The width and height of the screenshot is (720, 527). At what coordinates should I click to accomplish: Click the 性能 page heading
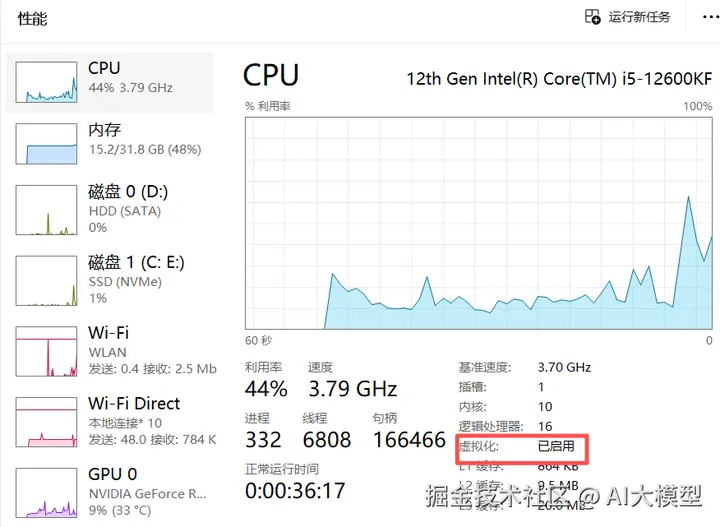click(32, 19)
